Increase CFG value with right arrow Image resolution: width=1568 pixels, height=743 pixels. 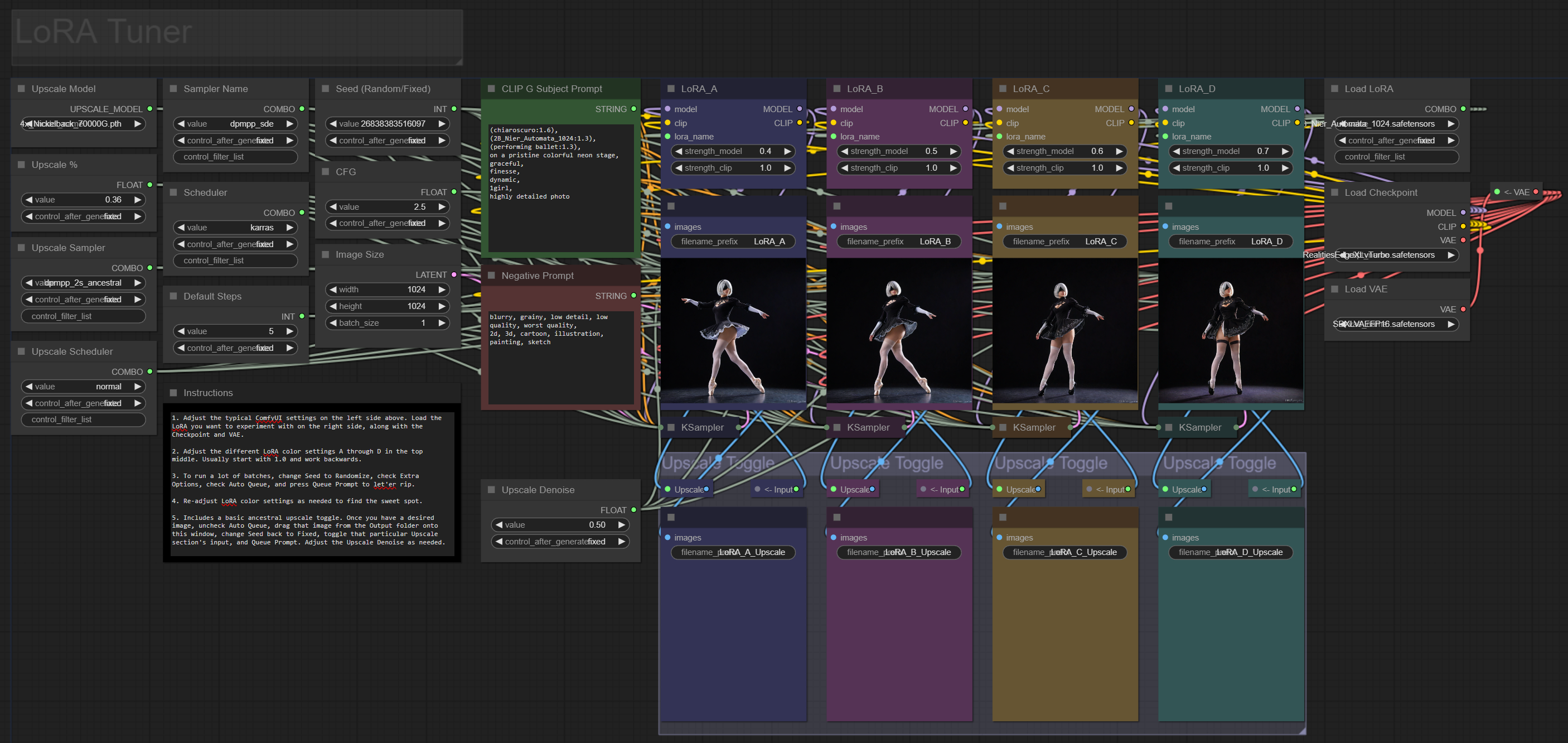coord(441,207)
